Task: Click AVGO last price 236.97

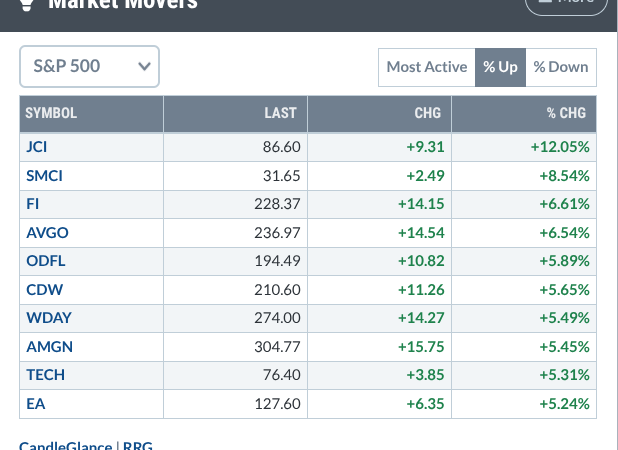Action: click(x=277, y=233)
